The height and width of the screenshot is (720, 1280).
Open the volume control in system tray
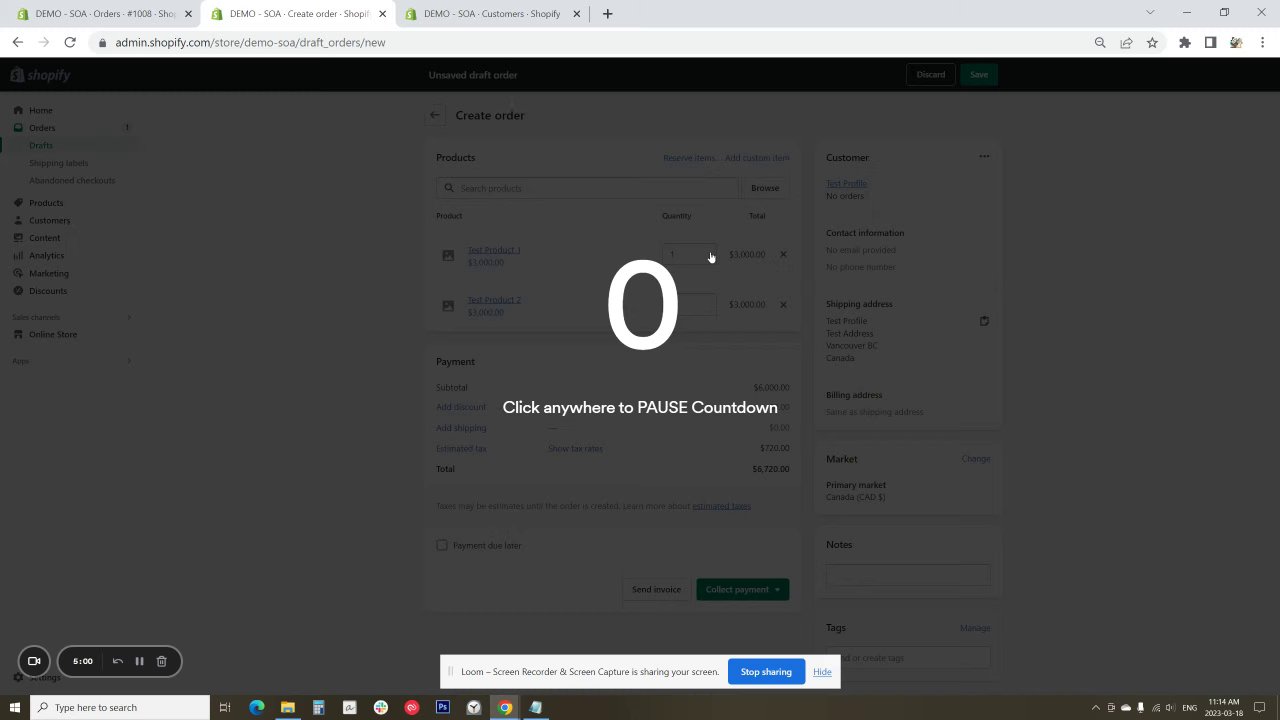point(1169,707)
